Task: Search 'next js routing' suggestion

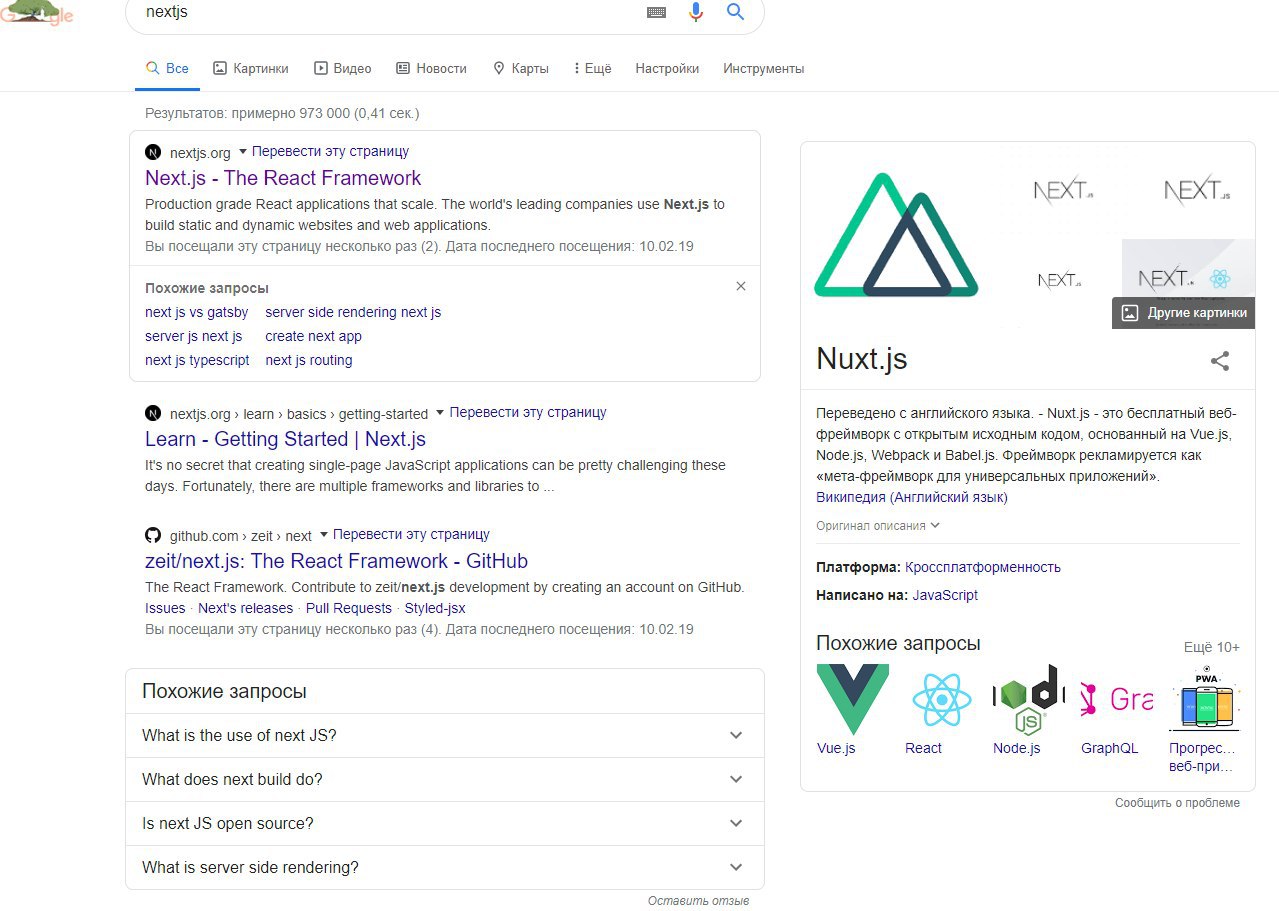Action: pyautogui.click(x=308, y=360)
